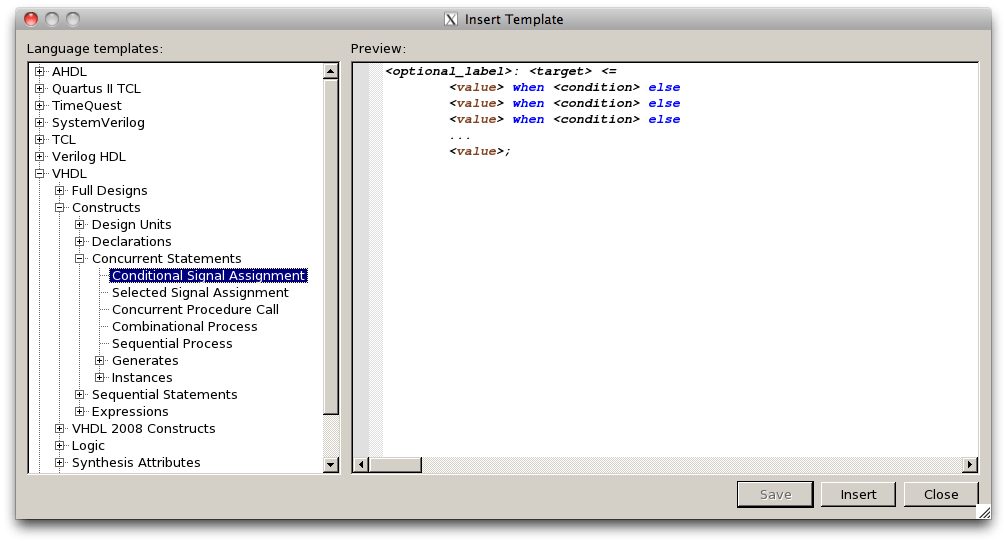Image resolution: width=1007 pixels, height=543 pixels.
Task: Click the target placeholder in preview
Action: [560, 71]
